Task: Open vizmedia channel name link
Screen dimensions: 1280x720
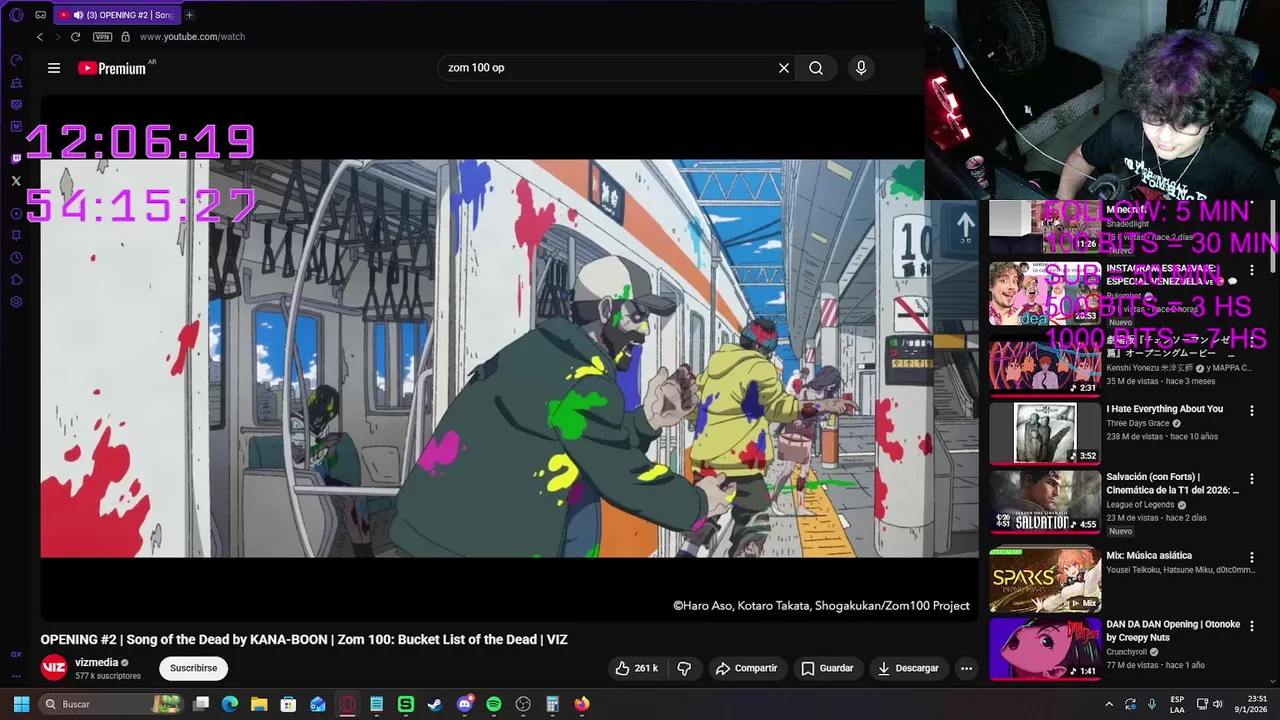Action: pos(96,662)
